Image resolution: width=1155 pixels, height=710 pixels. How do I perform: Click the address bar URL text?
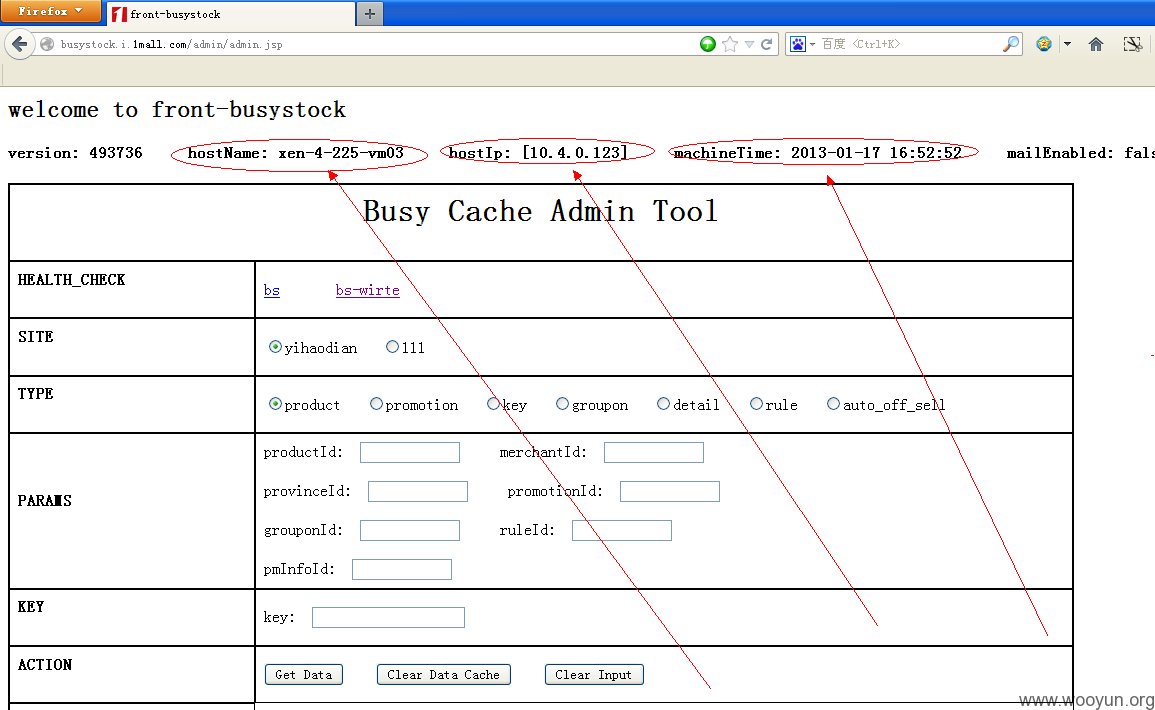pos(172,44)
